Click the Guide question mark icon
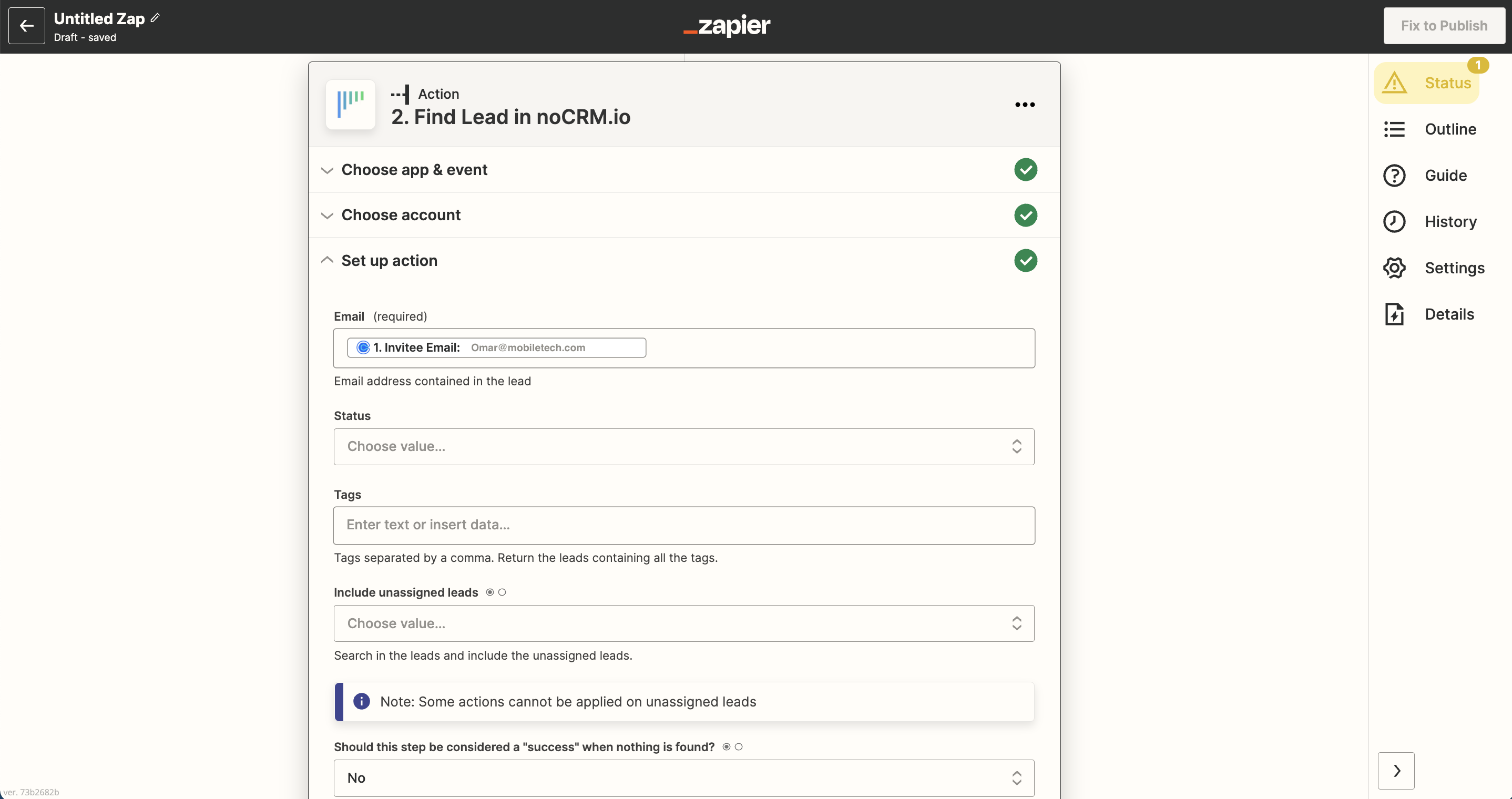Screen dimensions: 1512x799 tap(1394, 176)
